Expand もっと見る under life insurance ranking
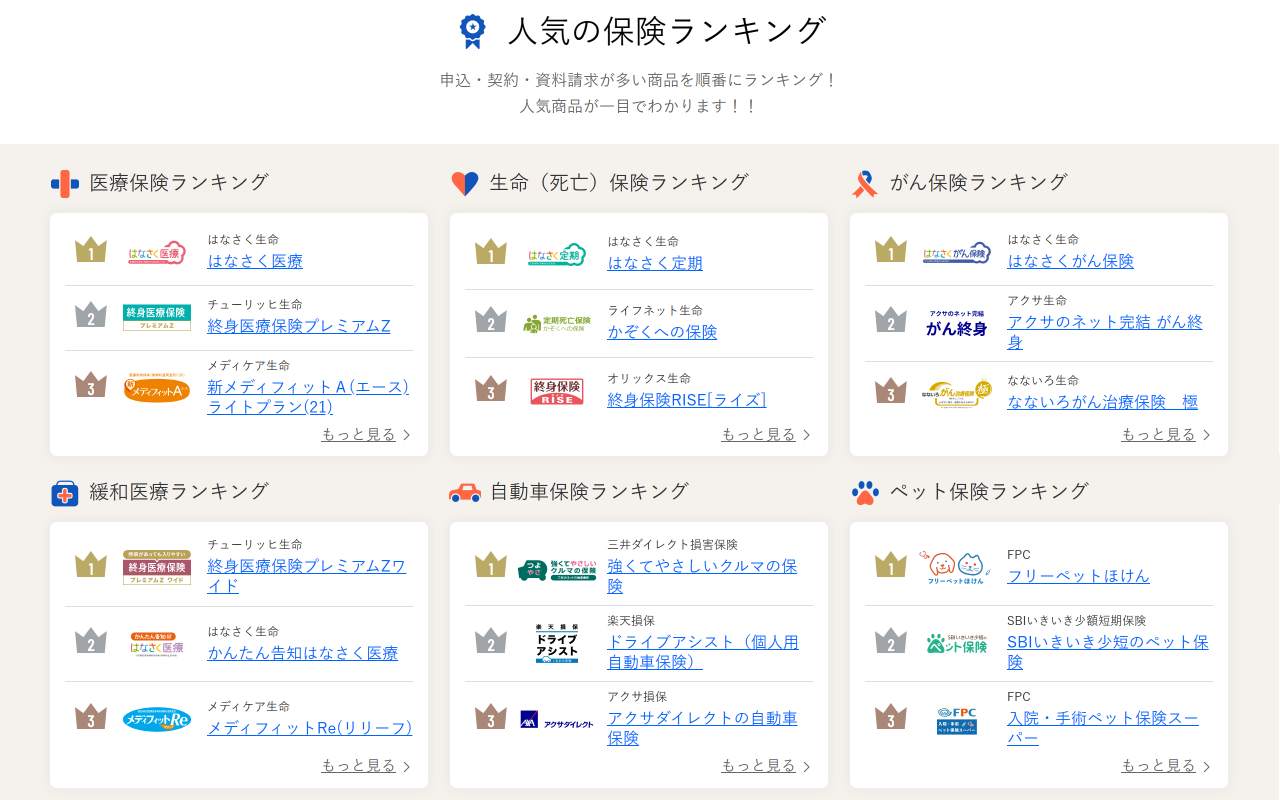The width and height of the screenshot is (1280, 800). 766,435
